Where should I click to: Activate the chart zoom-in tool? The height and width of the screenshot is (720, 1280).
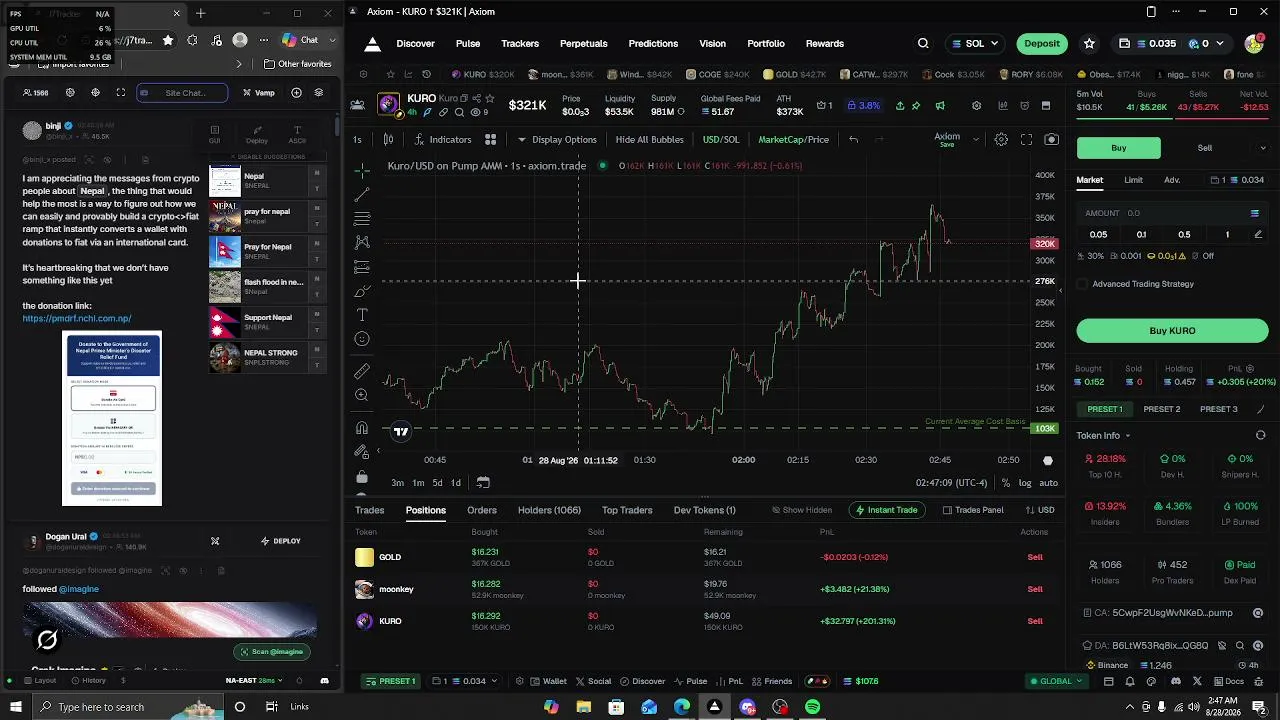362,395
